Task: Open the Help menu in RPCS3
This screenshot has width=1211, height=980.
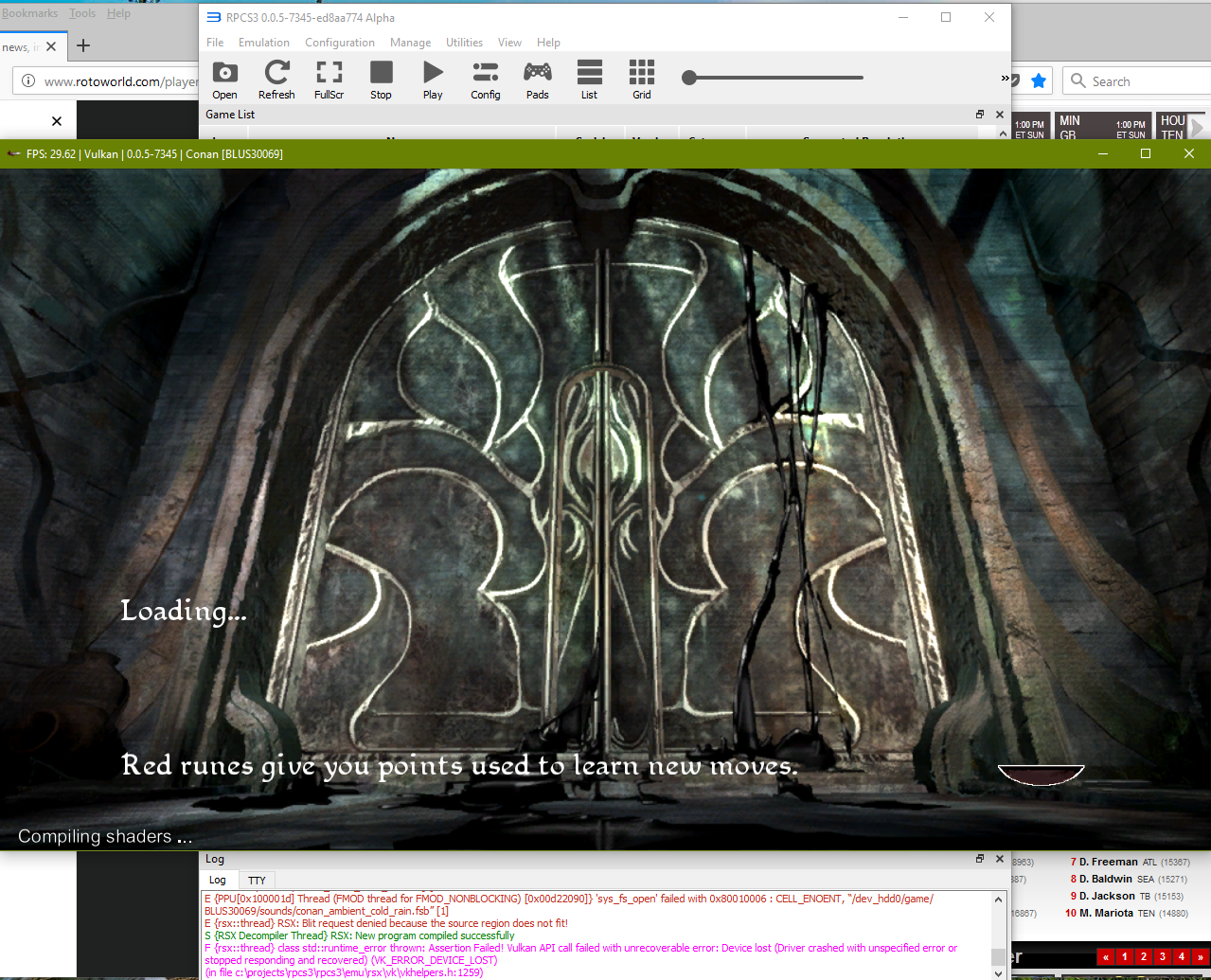Action: click(x=548, y=43)
